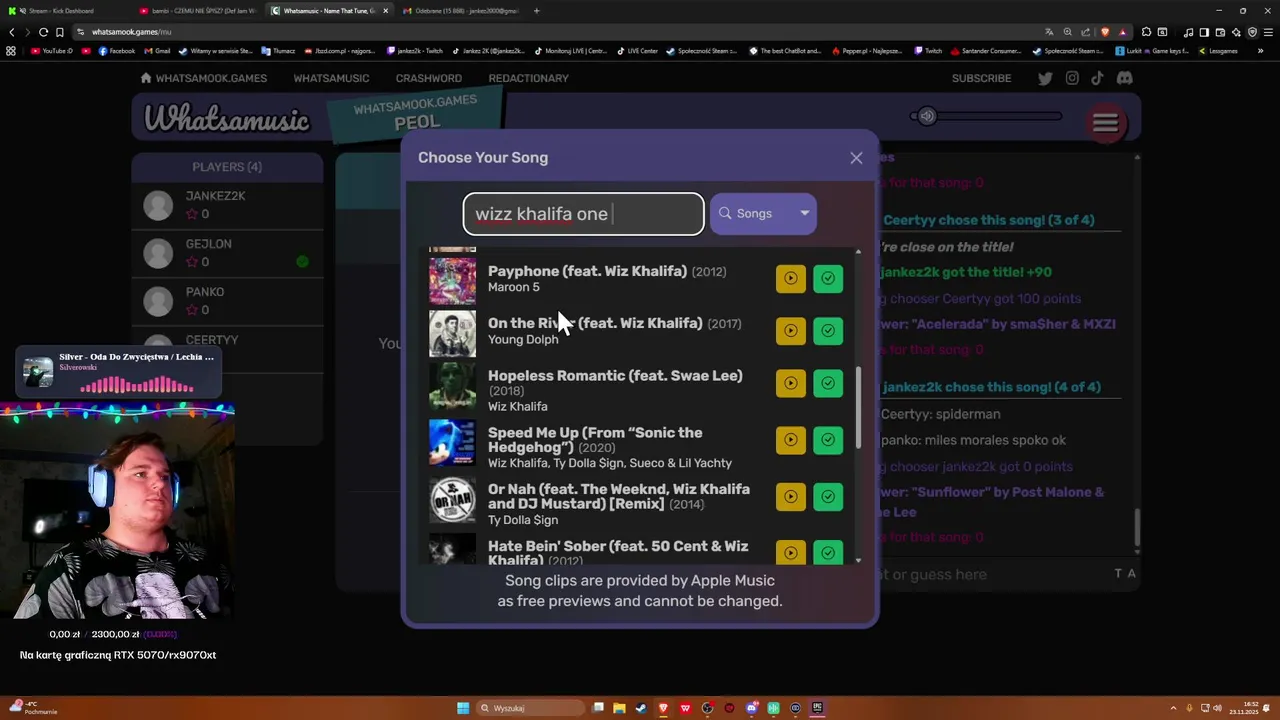
Task: Click the Brave Shields icon
Action: [1105, 32]
